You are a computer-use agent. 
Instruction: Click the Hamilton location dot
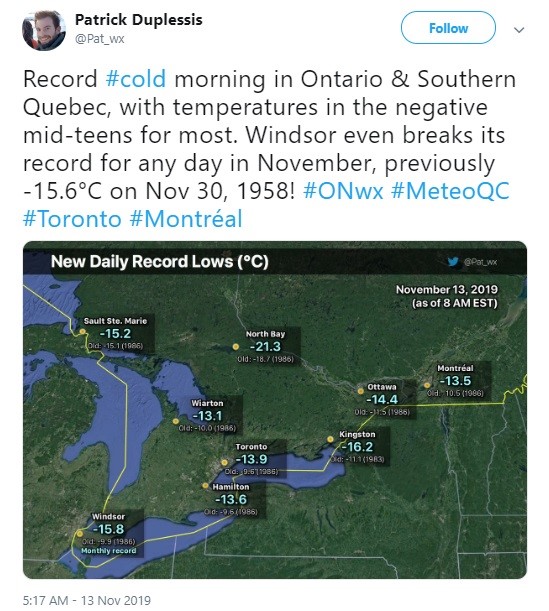(205, 486)
